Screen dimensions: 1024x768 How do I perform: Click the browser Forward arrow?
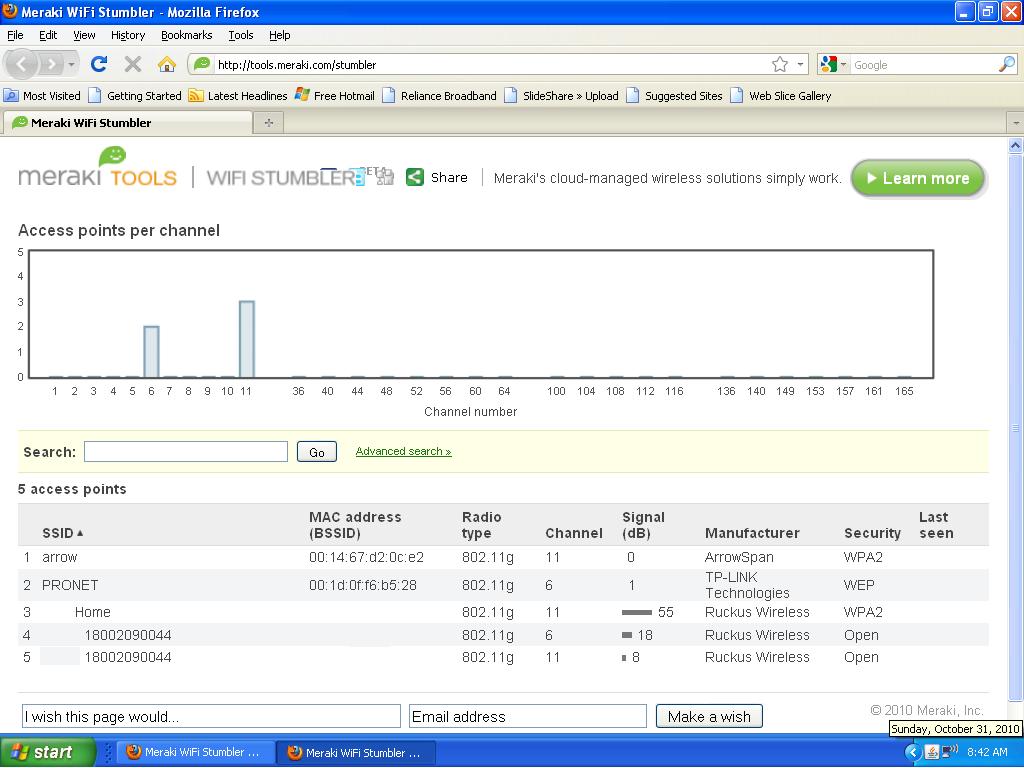pyautogui.click(x=50, y=64)
